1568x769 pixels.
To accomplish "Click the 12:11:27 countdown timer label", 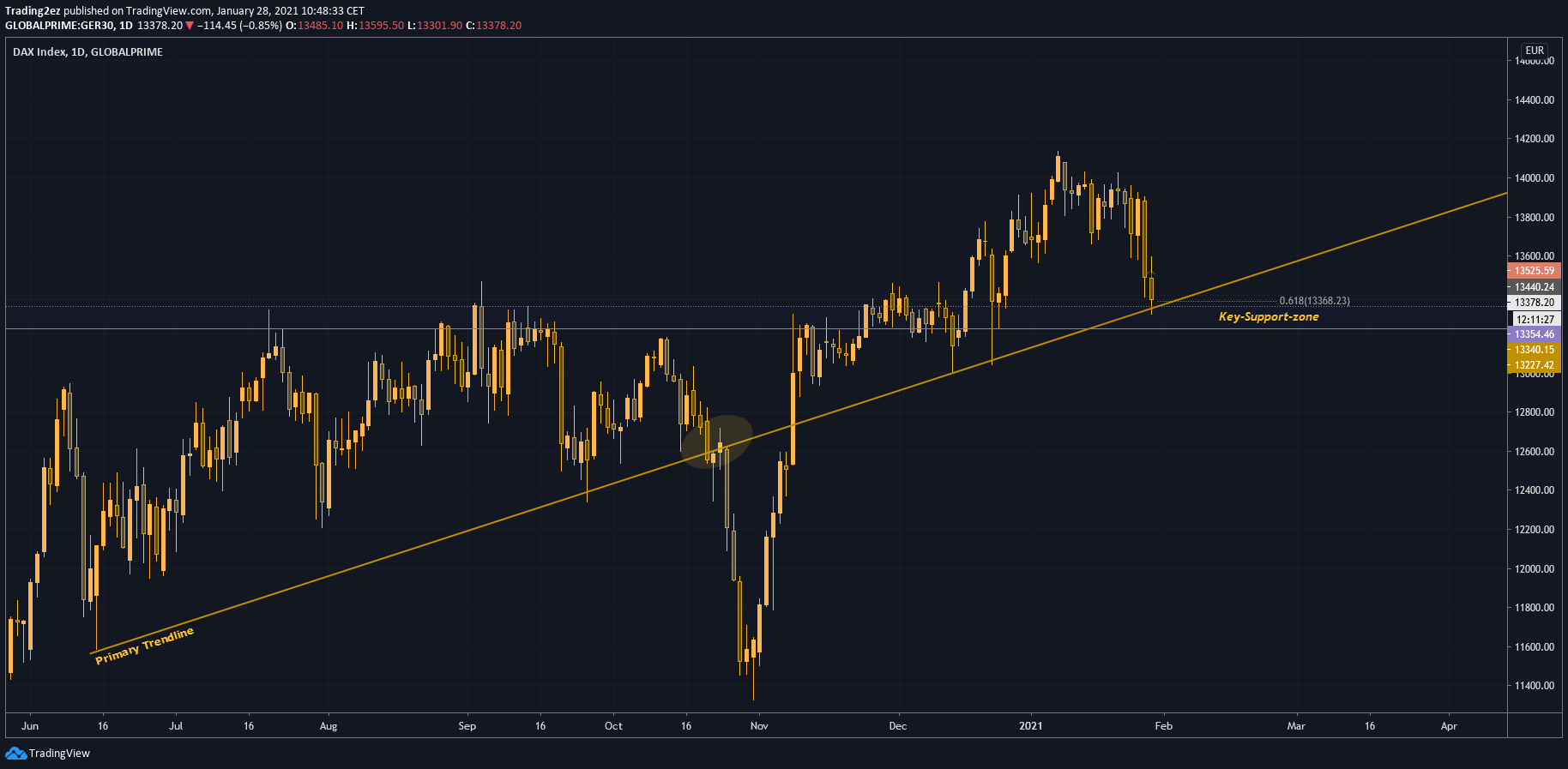I will pyautogui.click(x=1534, y=319).
